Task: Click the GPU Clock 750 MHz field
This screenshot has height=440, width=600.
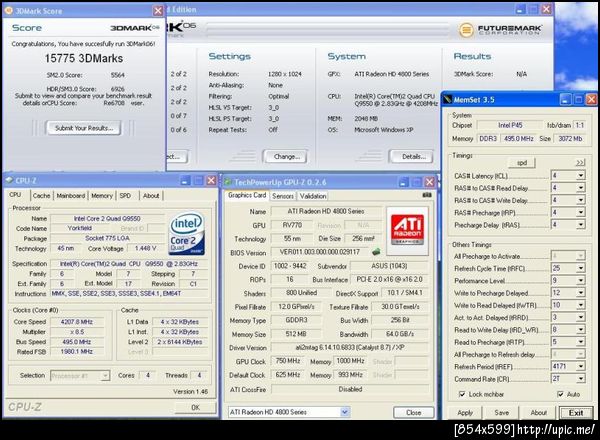Action: pos(288,361)
